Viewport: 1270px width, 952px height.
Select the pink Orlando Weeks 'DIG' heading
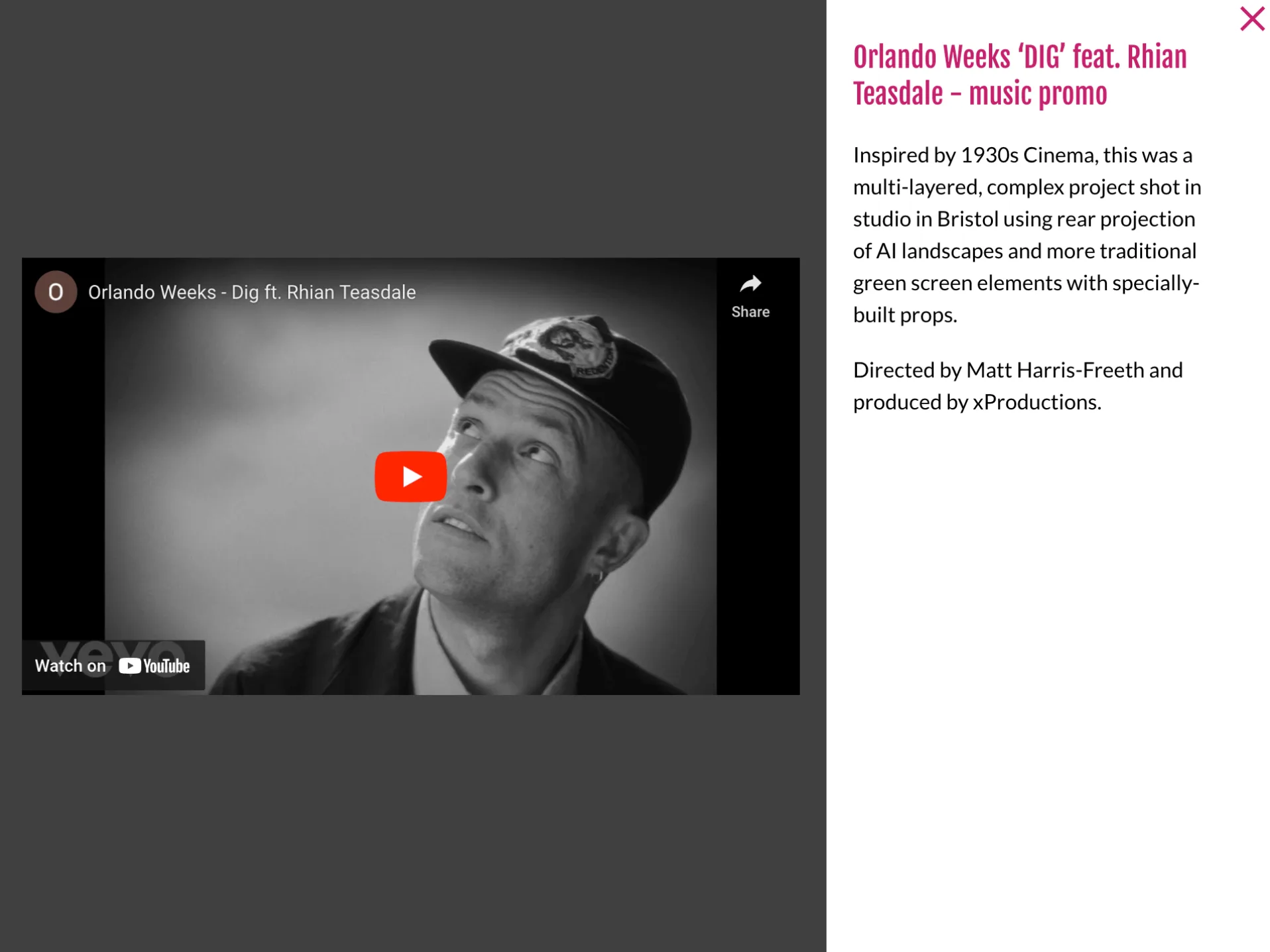1019,75
